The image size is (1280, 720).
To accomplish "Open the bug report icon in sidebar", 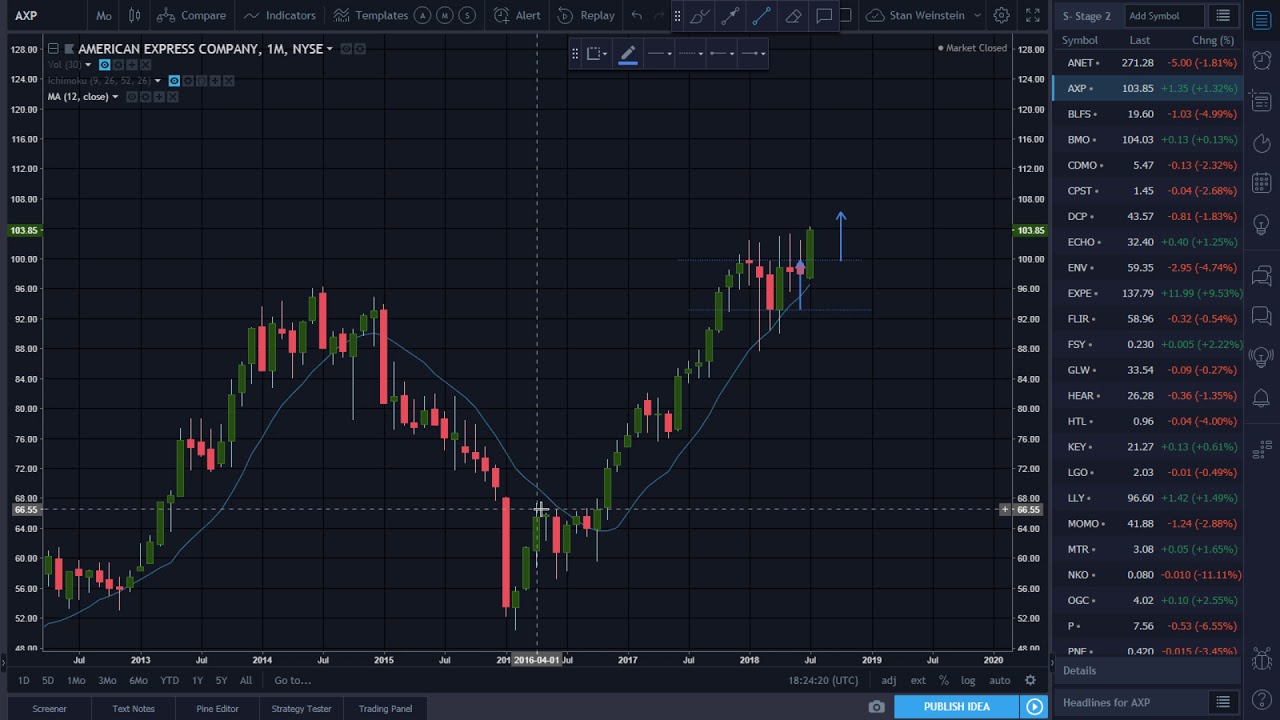I will [1261, 660].
